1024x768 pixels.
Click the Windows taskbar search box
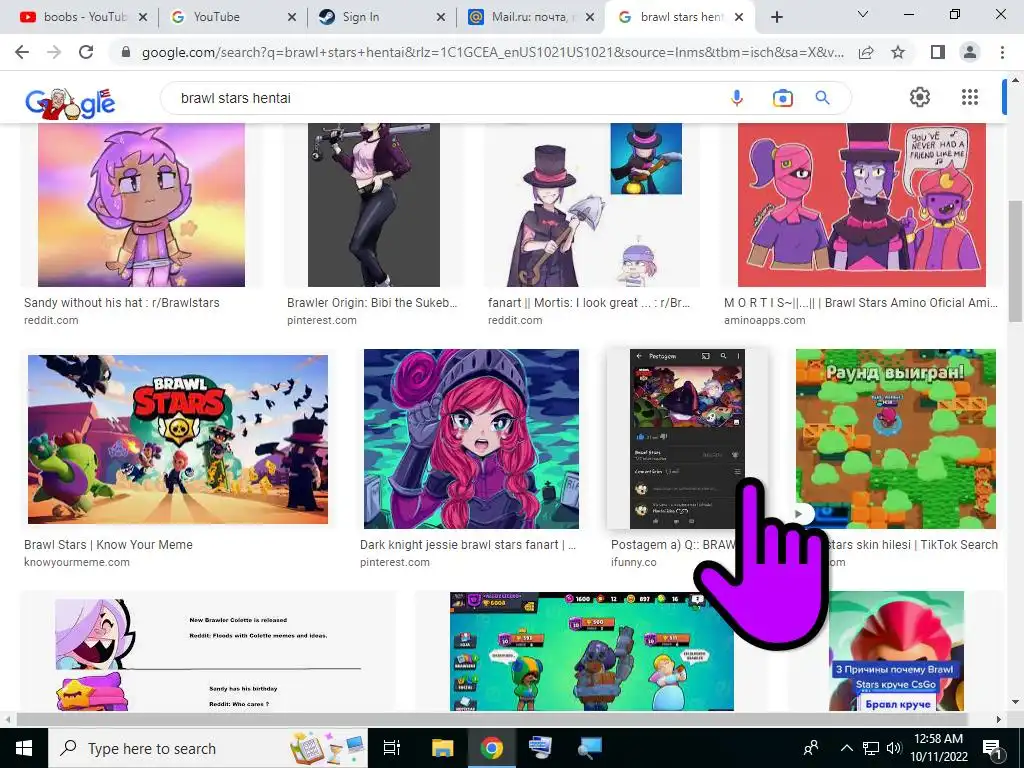(x=208, y=748)
